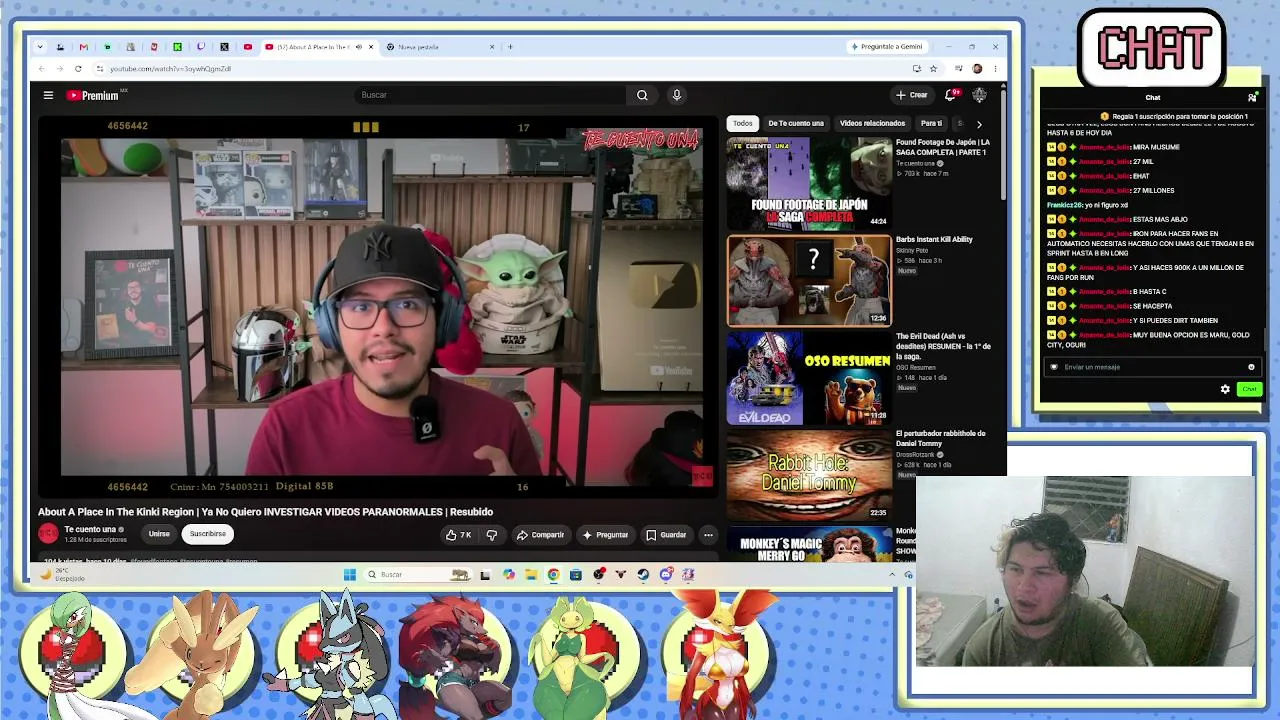Open the chat community users icon
The image size is (1280, 720).
coord(1252,98)
